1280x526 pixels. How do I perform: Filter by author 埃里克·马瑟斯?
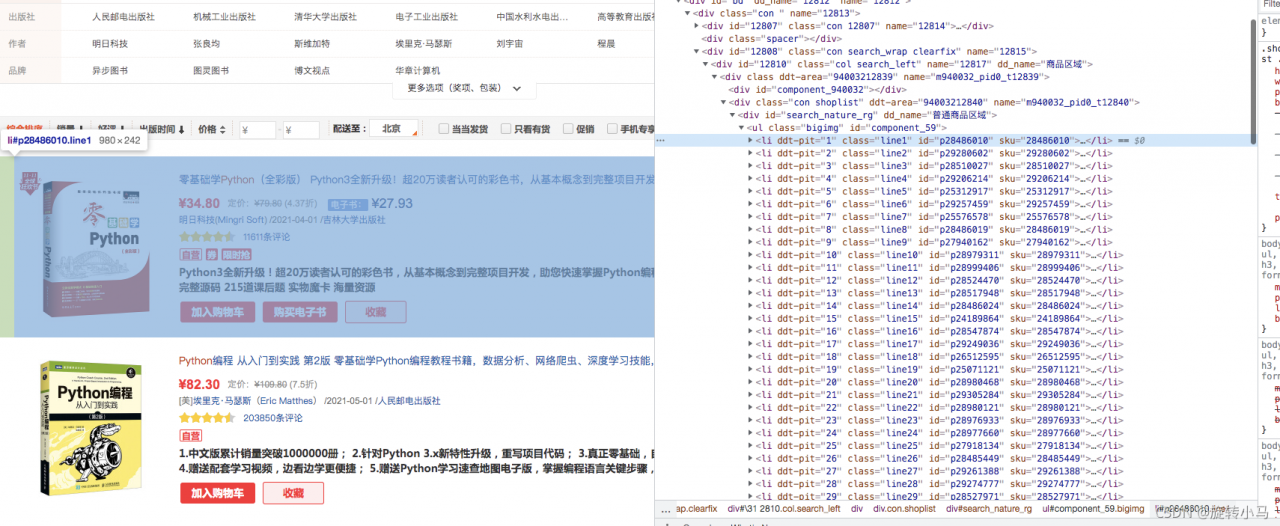[426, 44]
